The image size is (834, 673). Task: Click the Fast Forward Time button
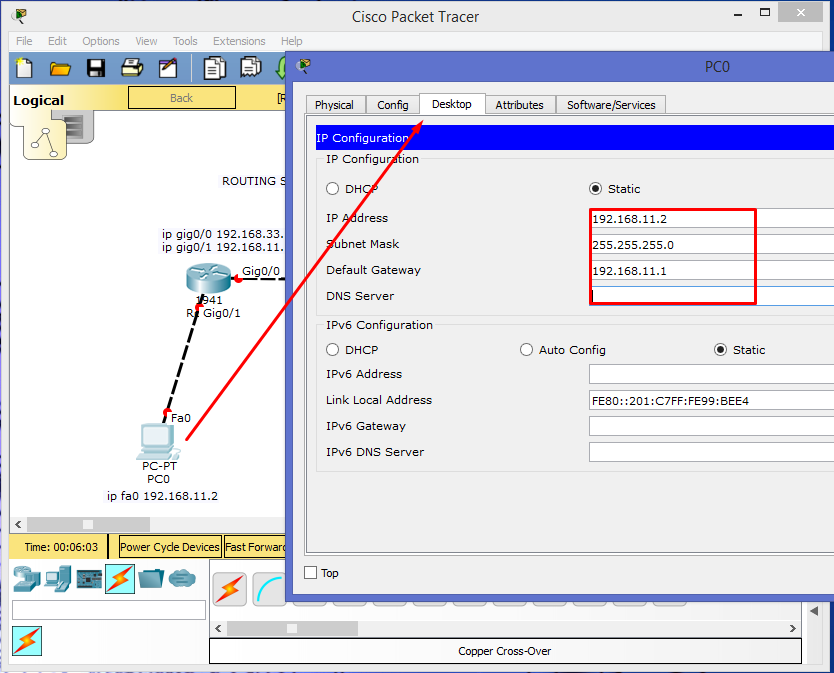(254, 547)
